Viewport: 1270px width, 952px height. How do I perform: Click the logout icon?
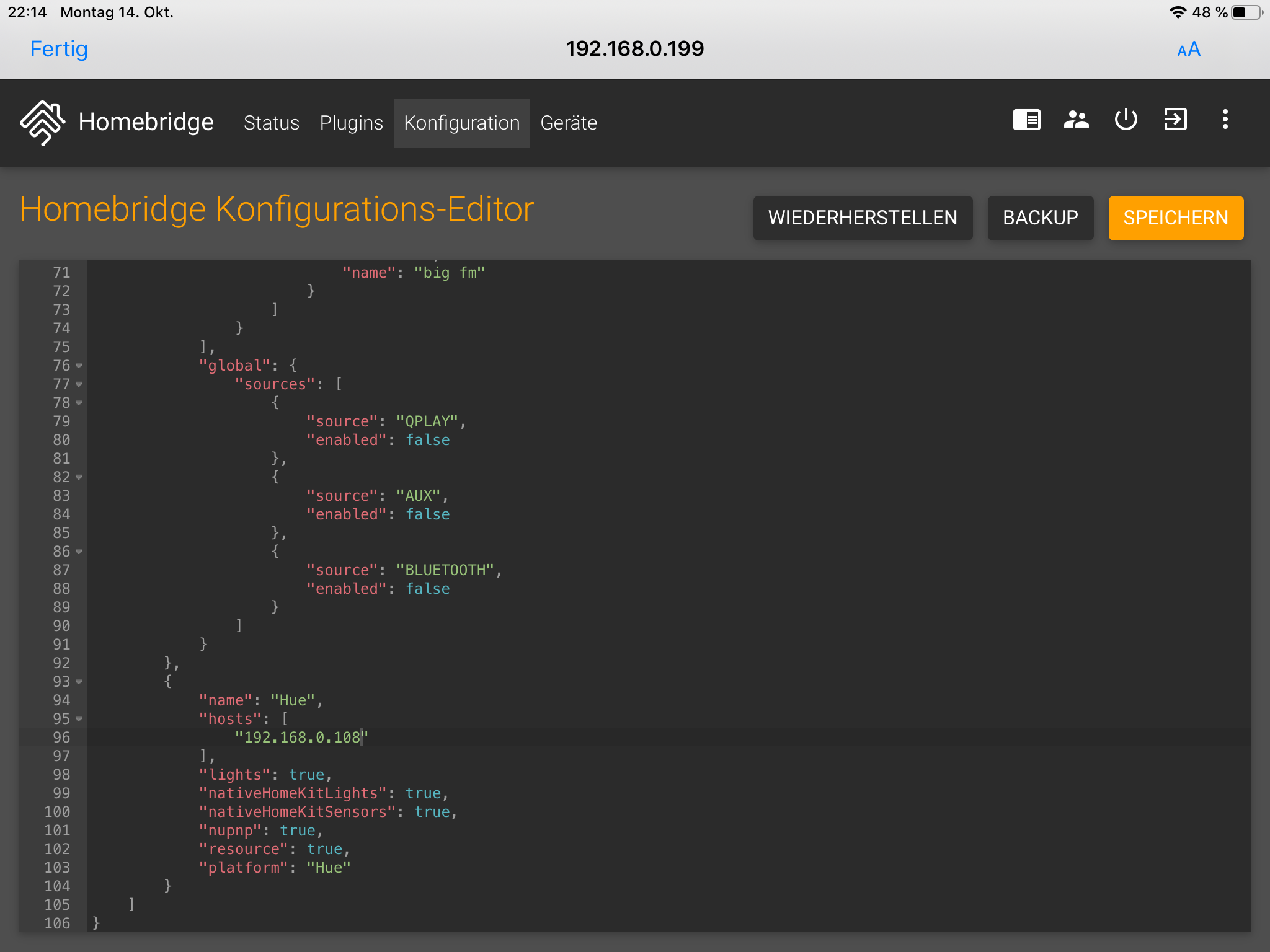[1175, 120]
